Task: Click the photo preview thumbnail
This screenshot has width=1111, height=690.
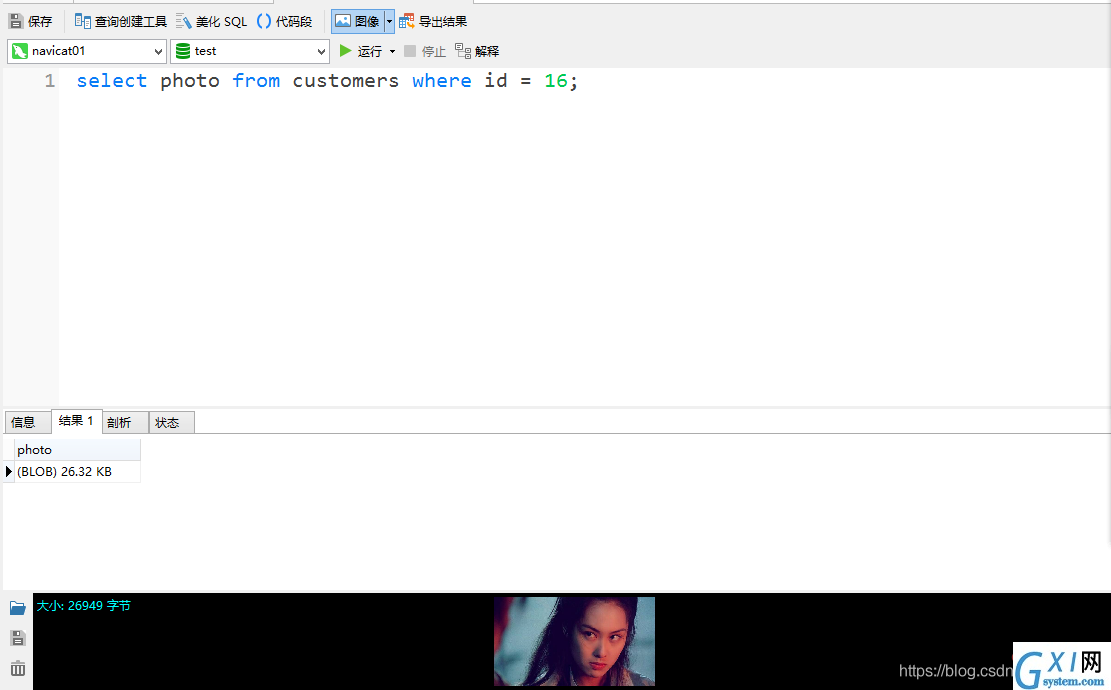Action: click(574, 641)
